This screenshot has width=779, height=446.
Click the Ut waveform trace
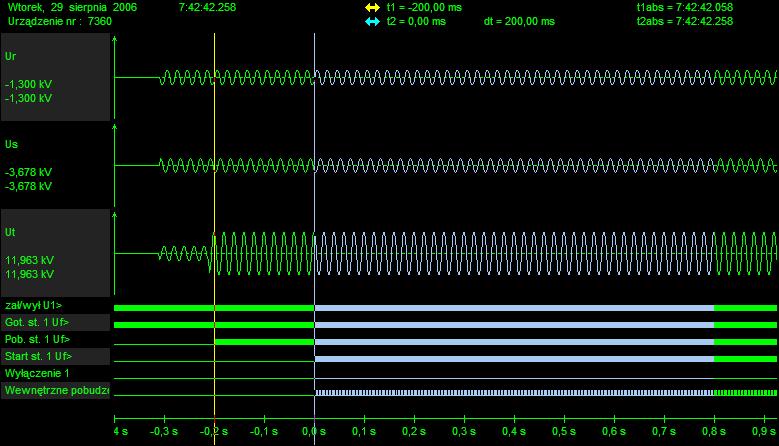446,253
